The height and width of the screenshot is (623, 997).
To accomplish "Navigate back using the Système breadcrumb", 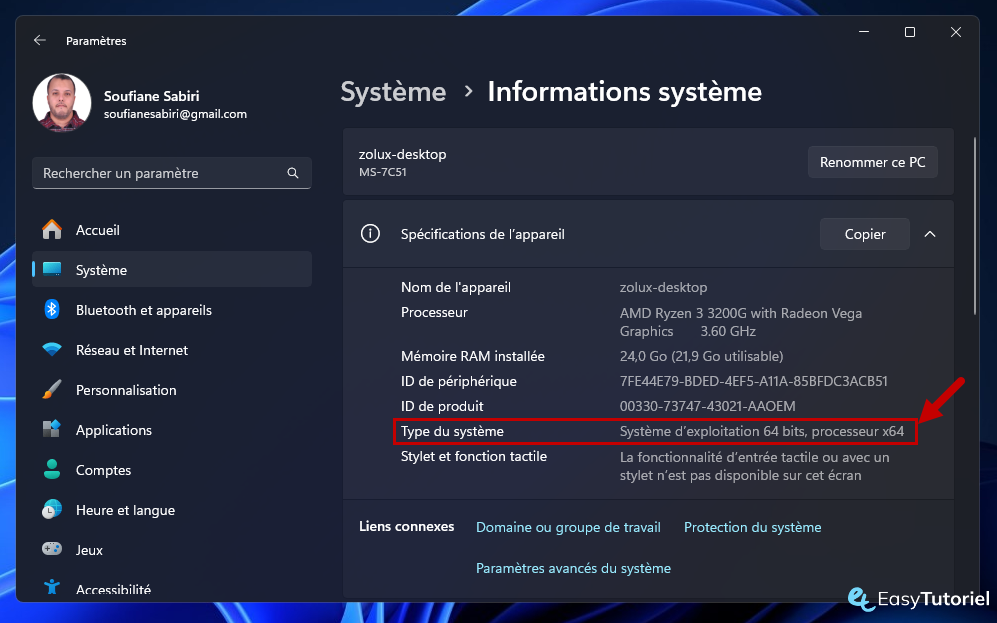I will 393,91.
